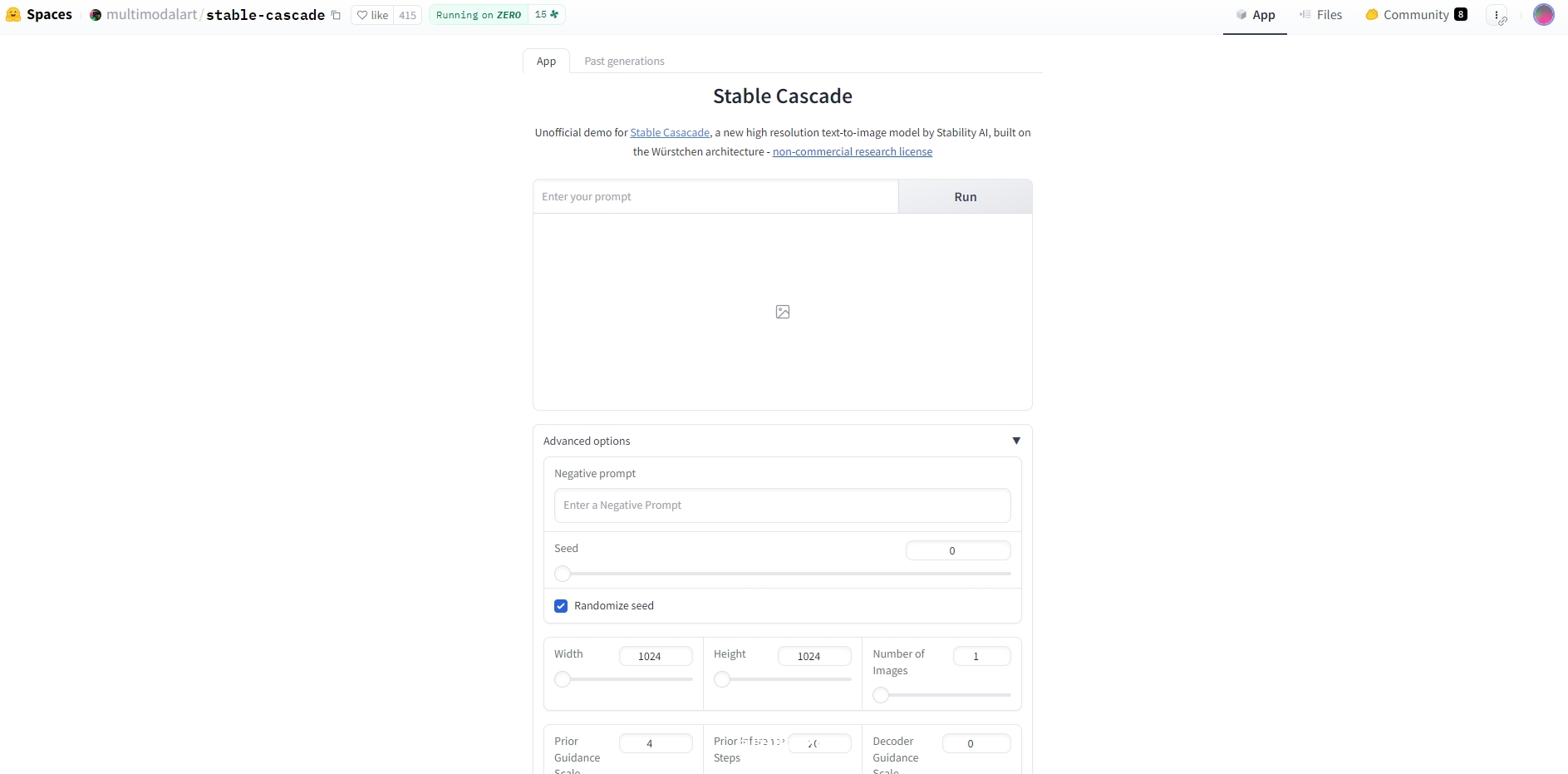1568x774 pixels.
Task: Open the Community tab
Action: click(x=1415, y=15)
